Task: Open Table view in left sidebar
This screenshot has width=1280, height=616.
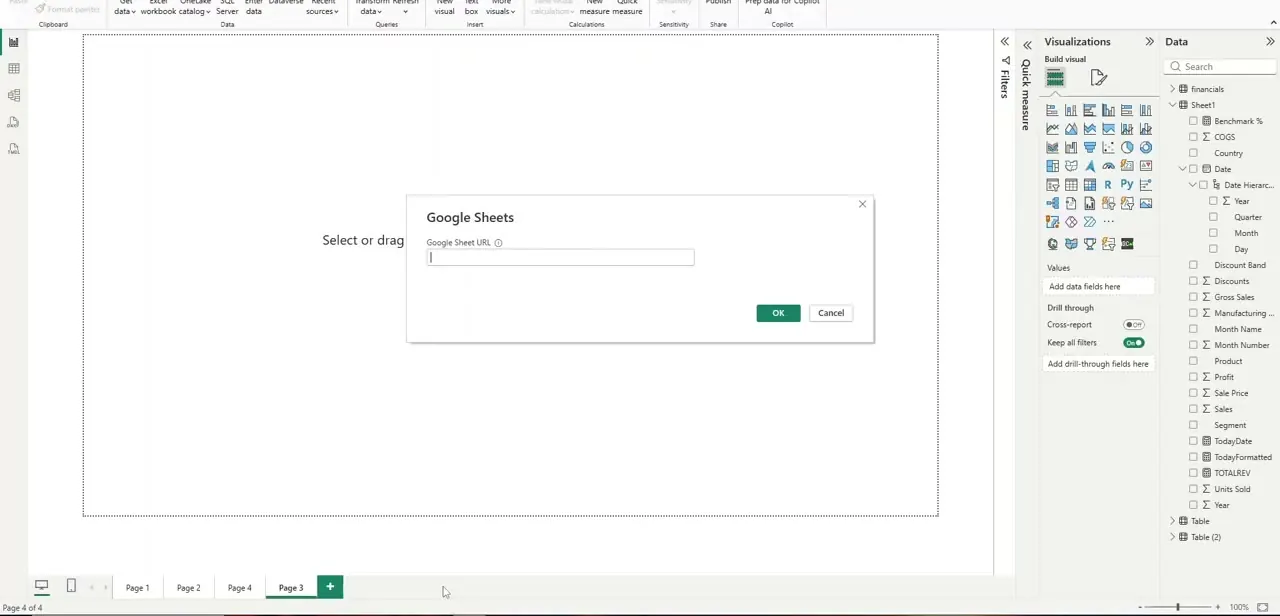Action: point(14,69)
